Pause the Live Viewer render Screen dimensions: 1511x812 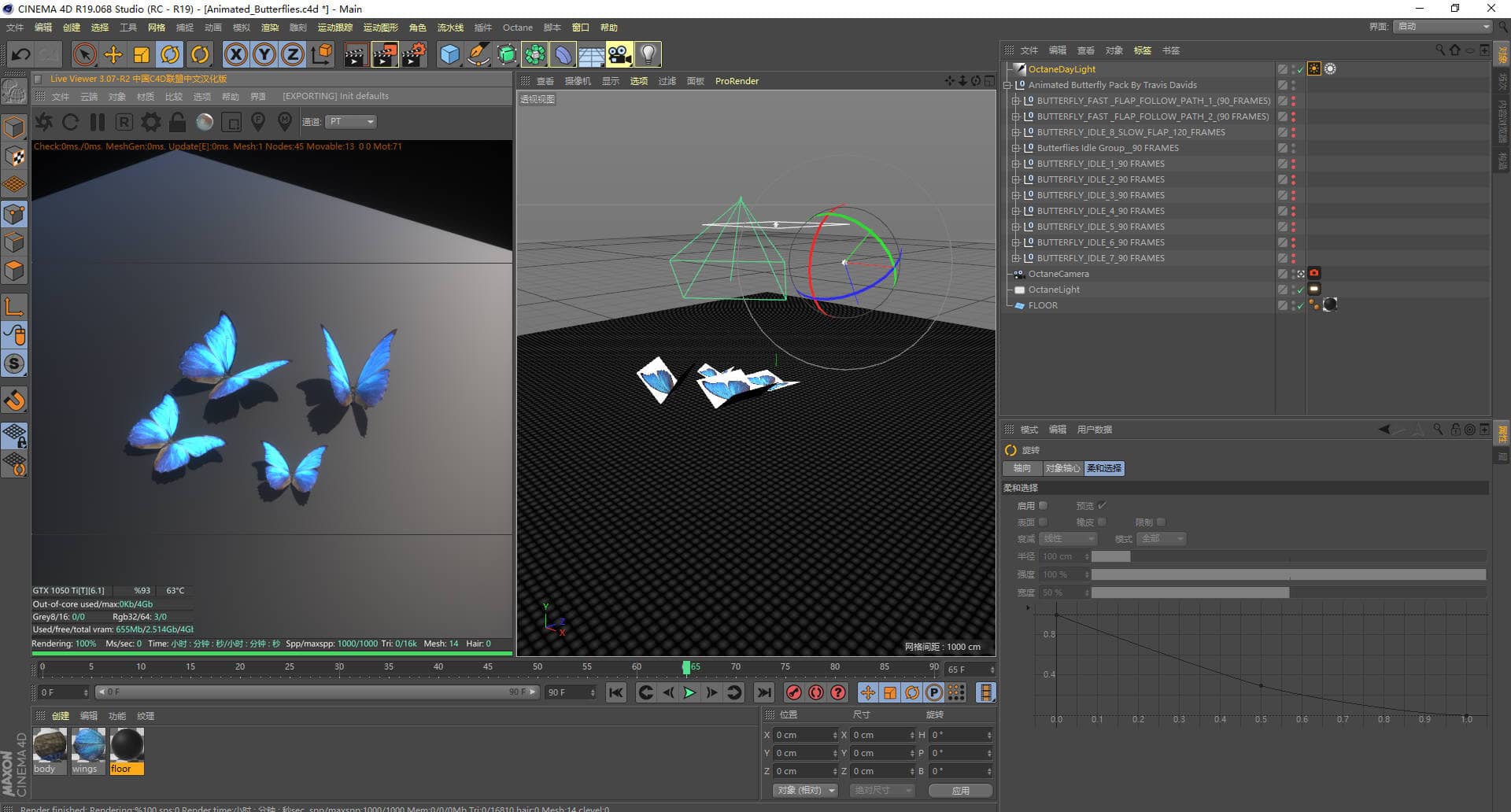(x=98, y=122)
